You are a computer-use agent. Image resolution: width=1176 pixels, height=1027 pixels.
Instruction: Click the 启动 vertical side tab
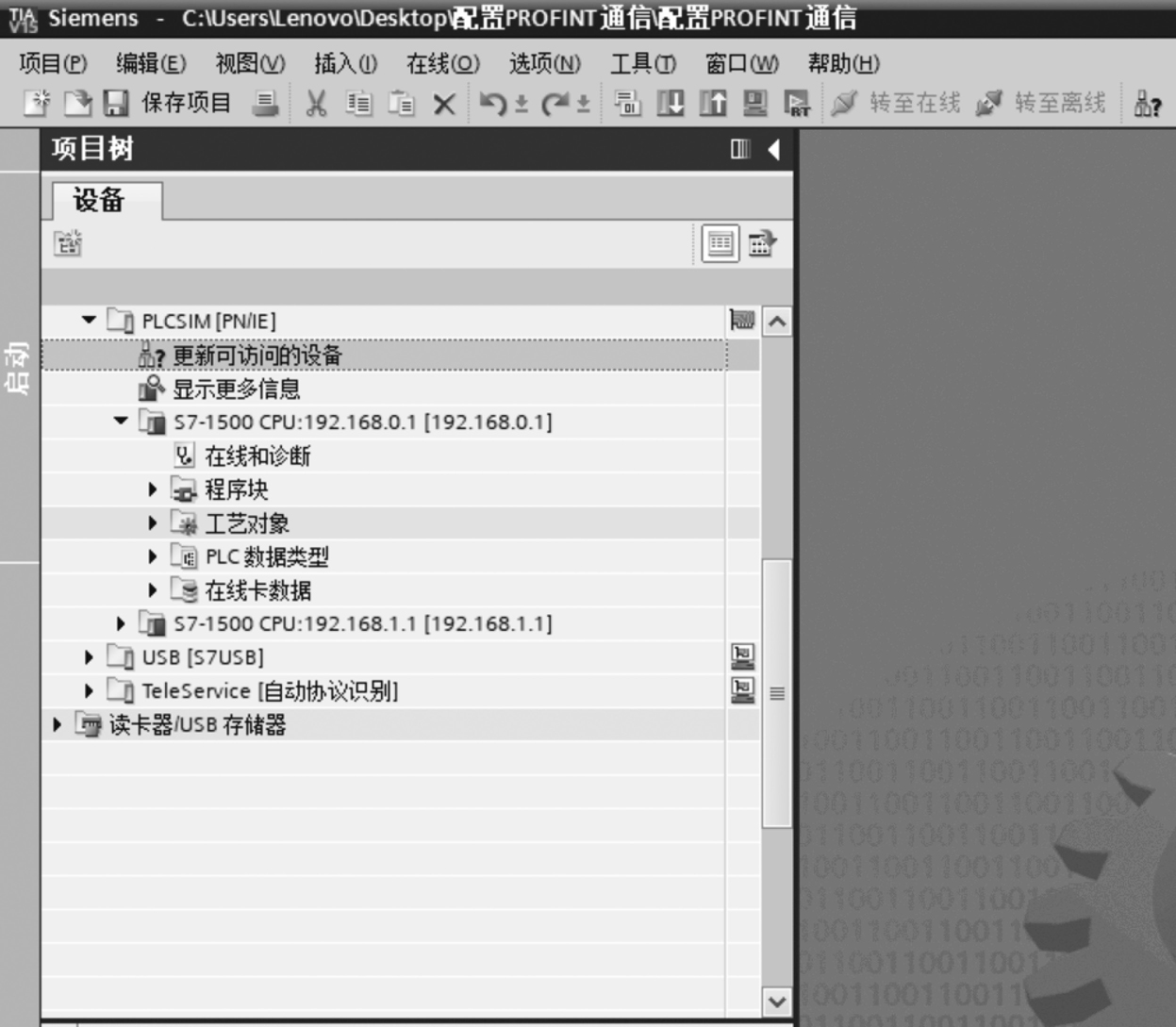coord(18,368)
